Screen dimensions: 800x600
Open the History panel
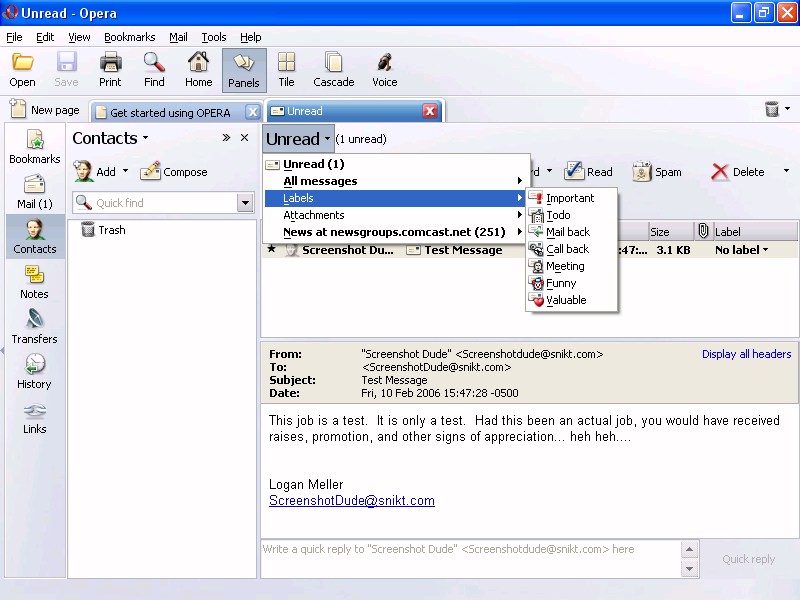pos(34,372)
